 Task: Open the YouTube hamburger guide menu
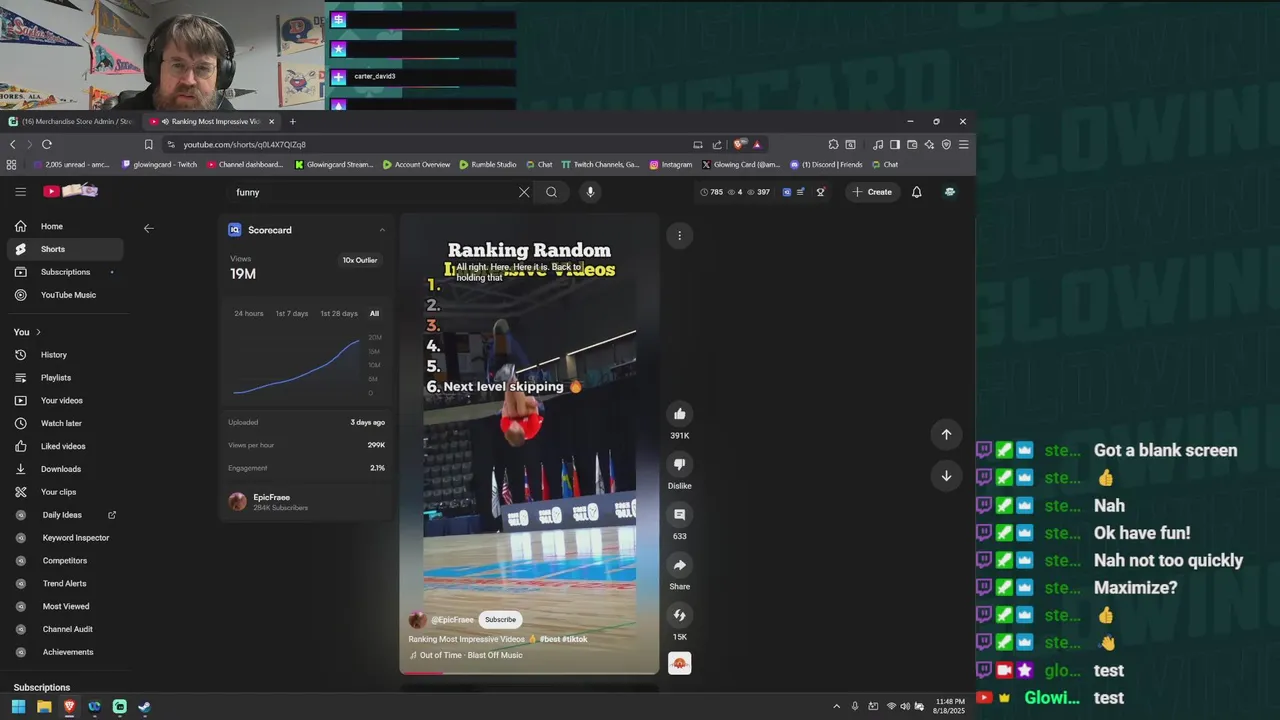point(20,192)
